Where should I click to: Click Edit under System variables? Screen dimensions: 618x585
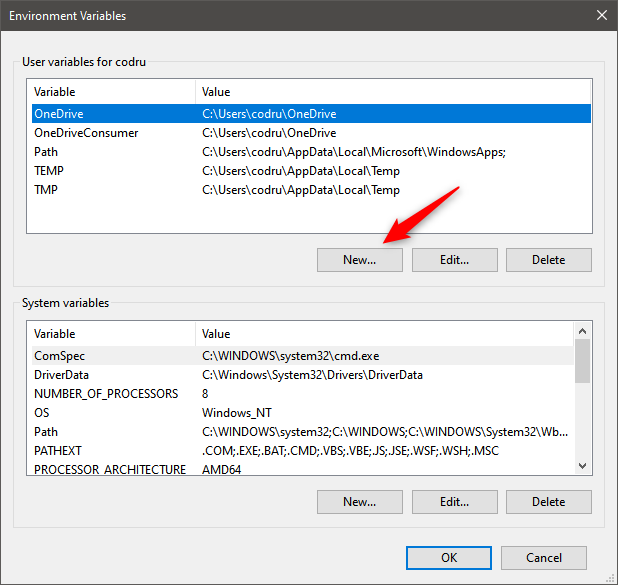(454, 501)
